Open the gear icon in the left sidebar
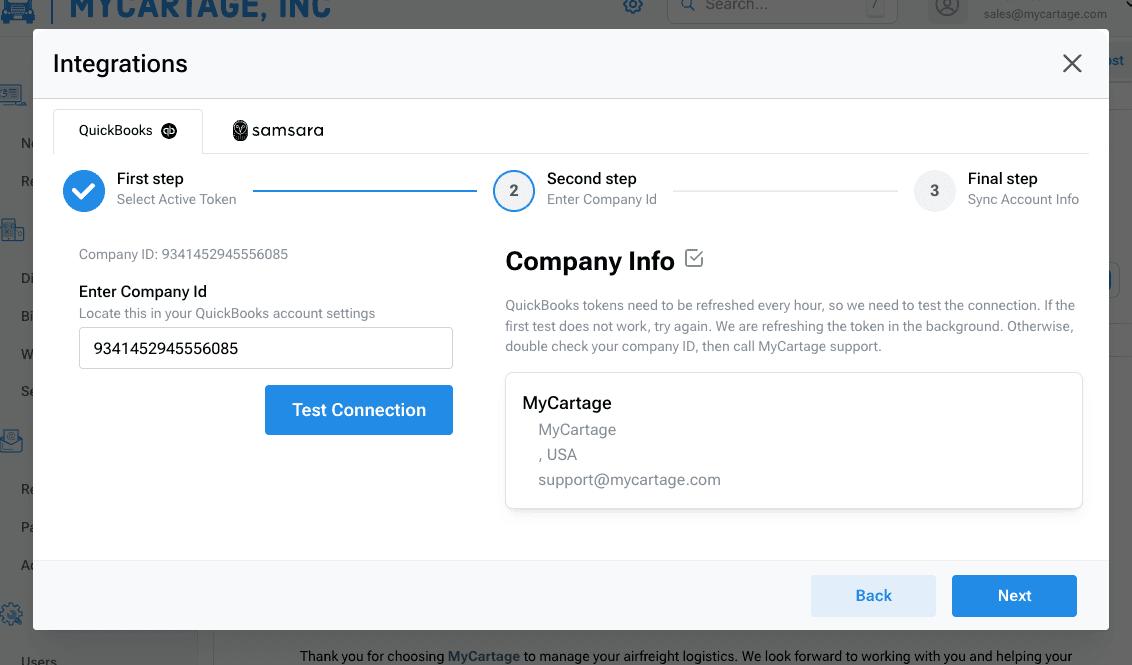The image size is (1132, 665). (x=12, y=614)
